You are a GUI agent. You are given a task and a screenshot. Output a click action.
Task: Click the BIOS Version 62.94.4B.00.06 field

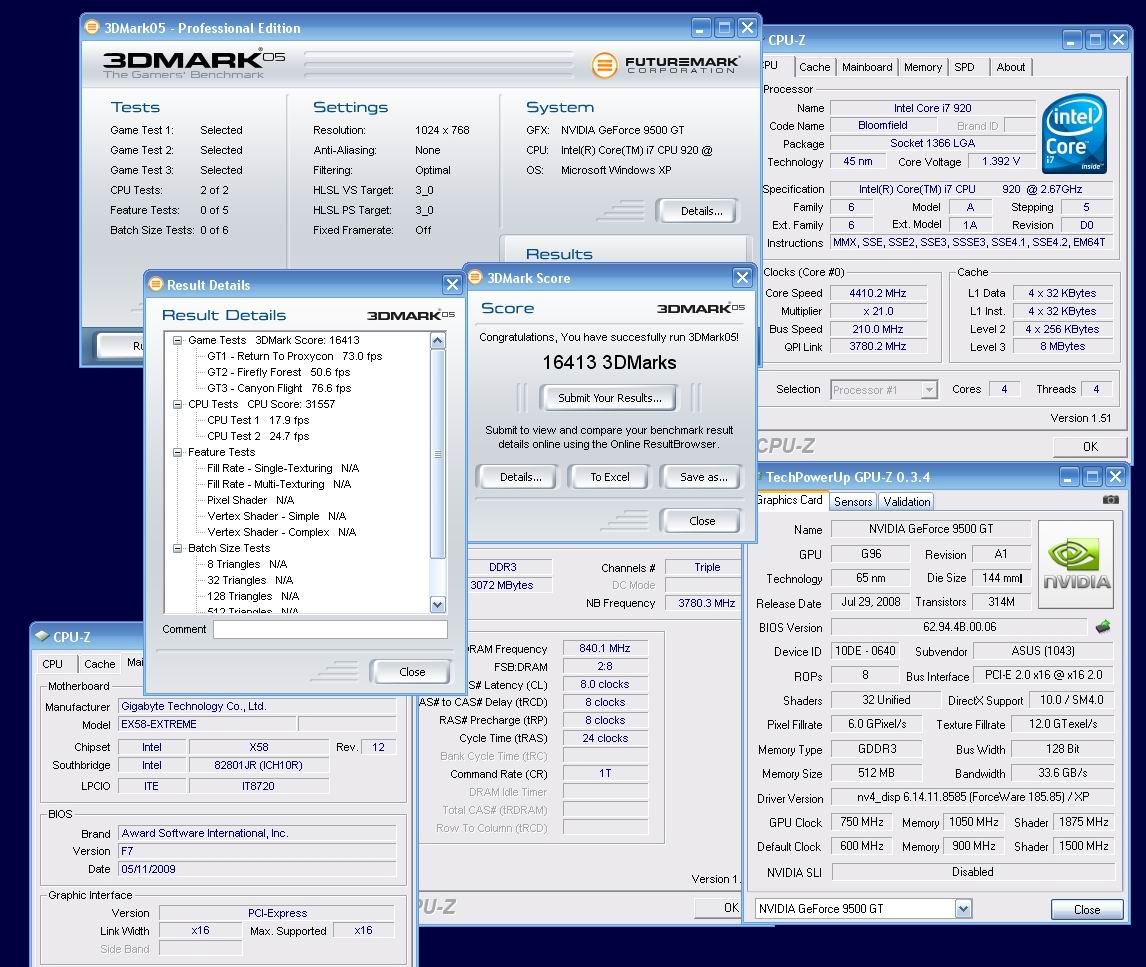click(959, 627)
